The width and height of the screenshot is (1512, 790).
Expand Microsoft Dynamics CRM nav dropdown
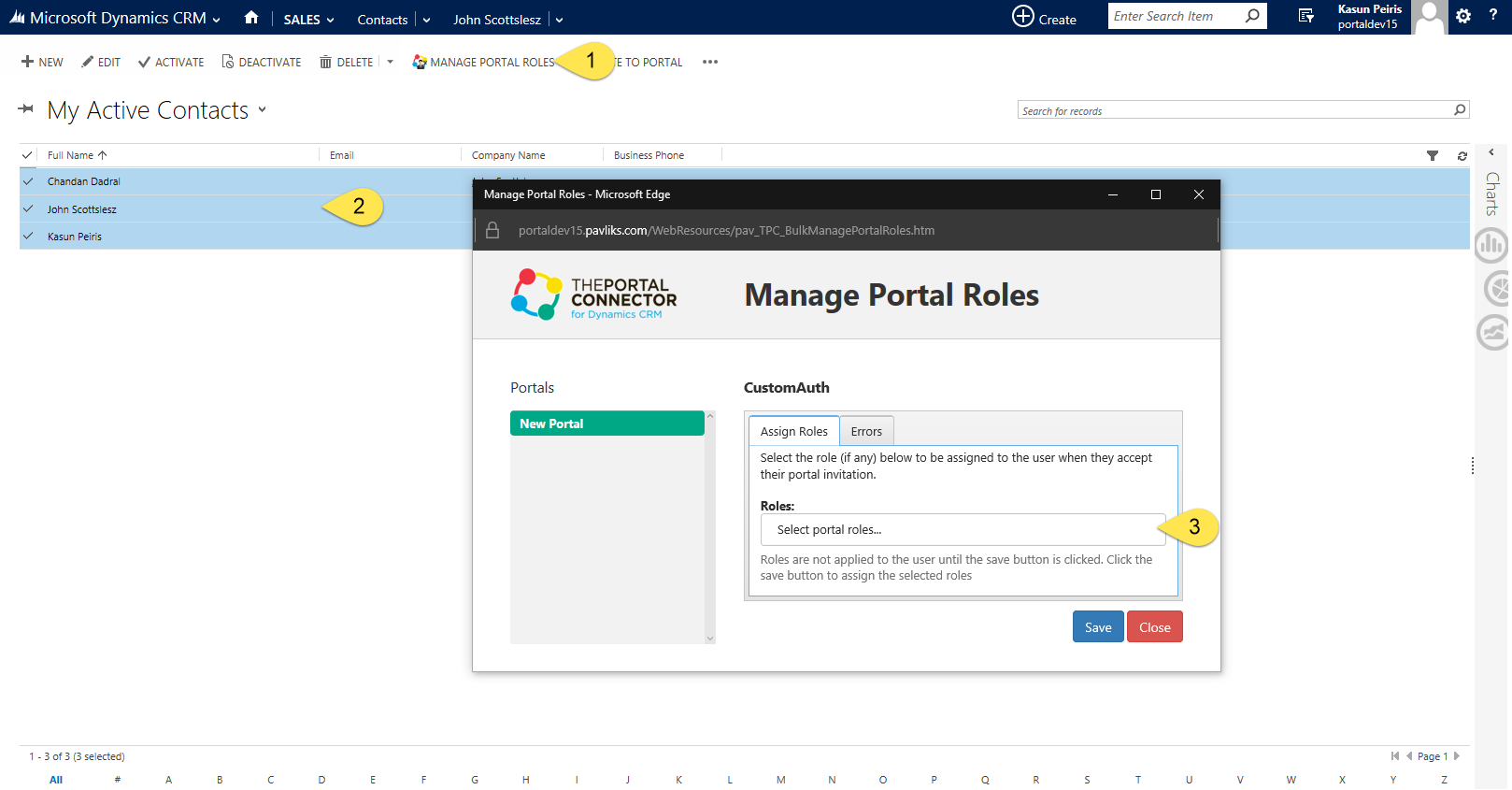pyautogui.click(x=217, y=20)
